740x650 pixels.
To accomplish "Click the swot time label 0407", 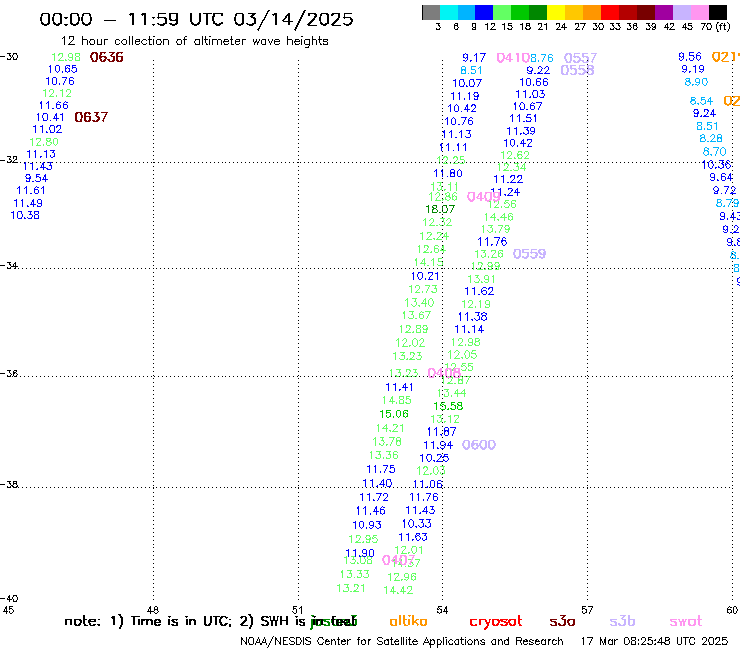I will (398, 560).
